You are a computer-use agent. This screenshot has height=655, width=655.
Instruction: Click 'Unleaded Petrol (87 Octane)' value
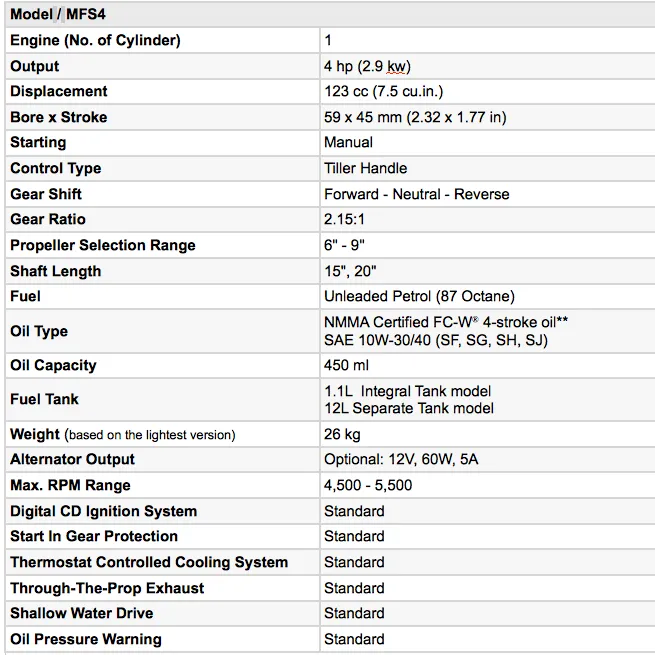(x=419, y=296)
